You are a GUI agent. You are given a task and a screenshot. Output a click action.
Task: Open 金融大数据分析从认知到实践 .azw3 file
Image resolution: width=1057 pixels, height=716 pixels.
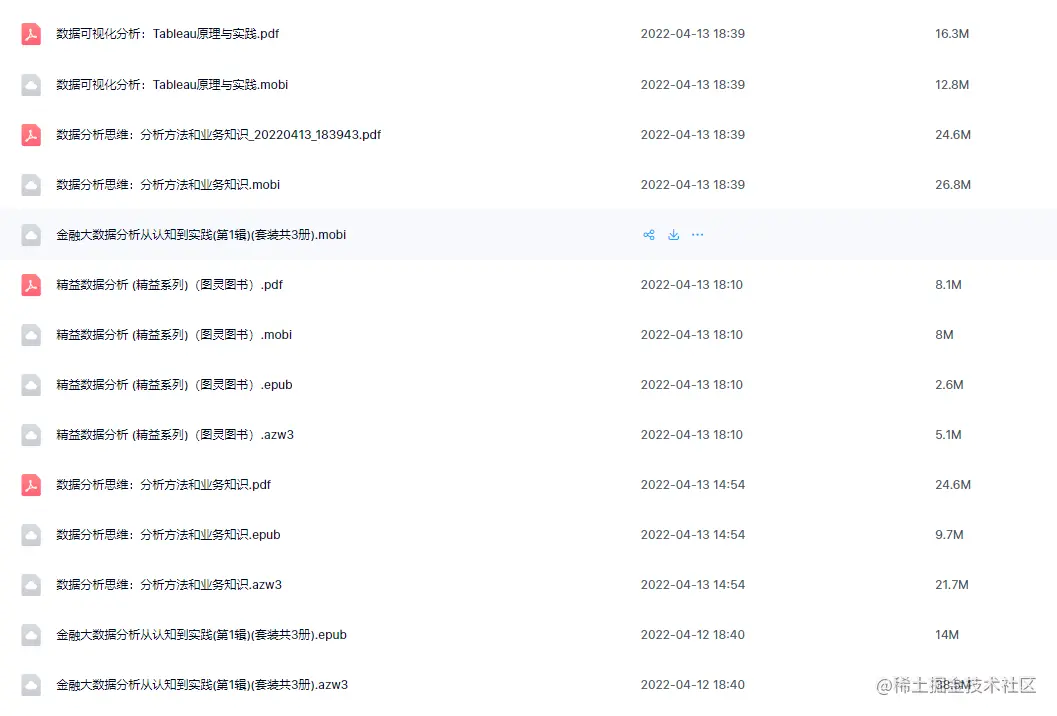[202, 685]
